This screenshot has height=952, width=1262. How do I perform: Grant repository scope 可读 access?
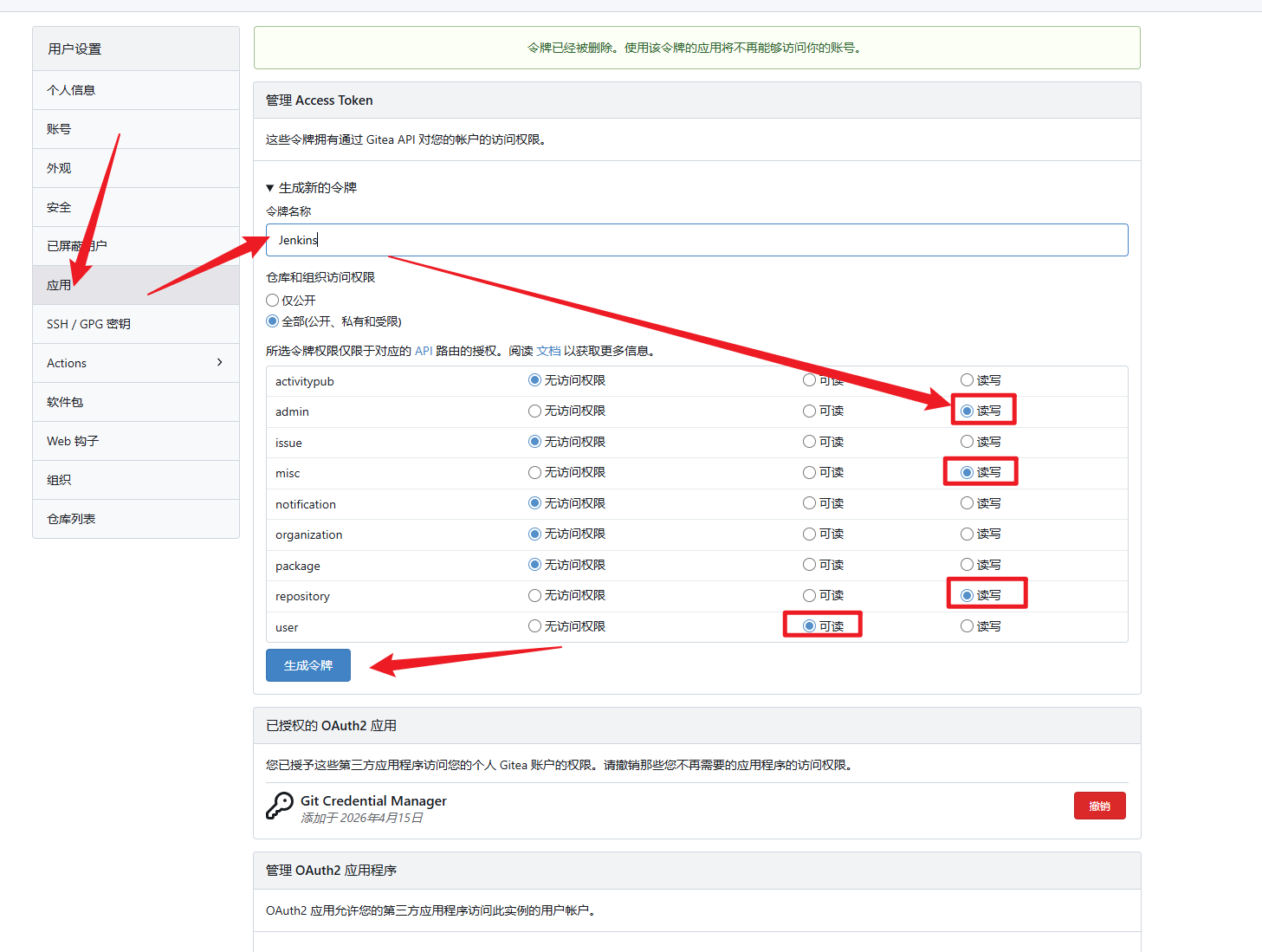coord(808,595)
